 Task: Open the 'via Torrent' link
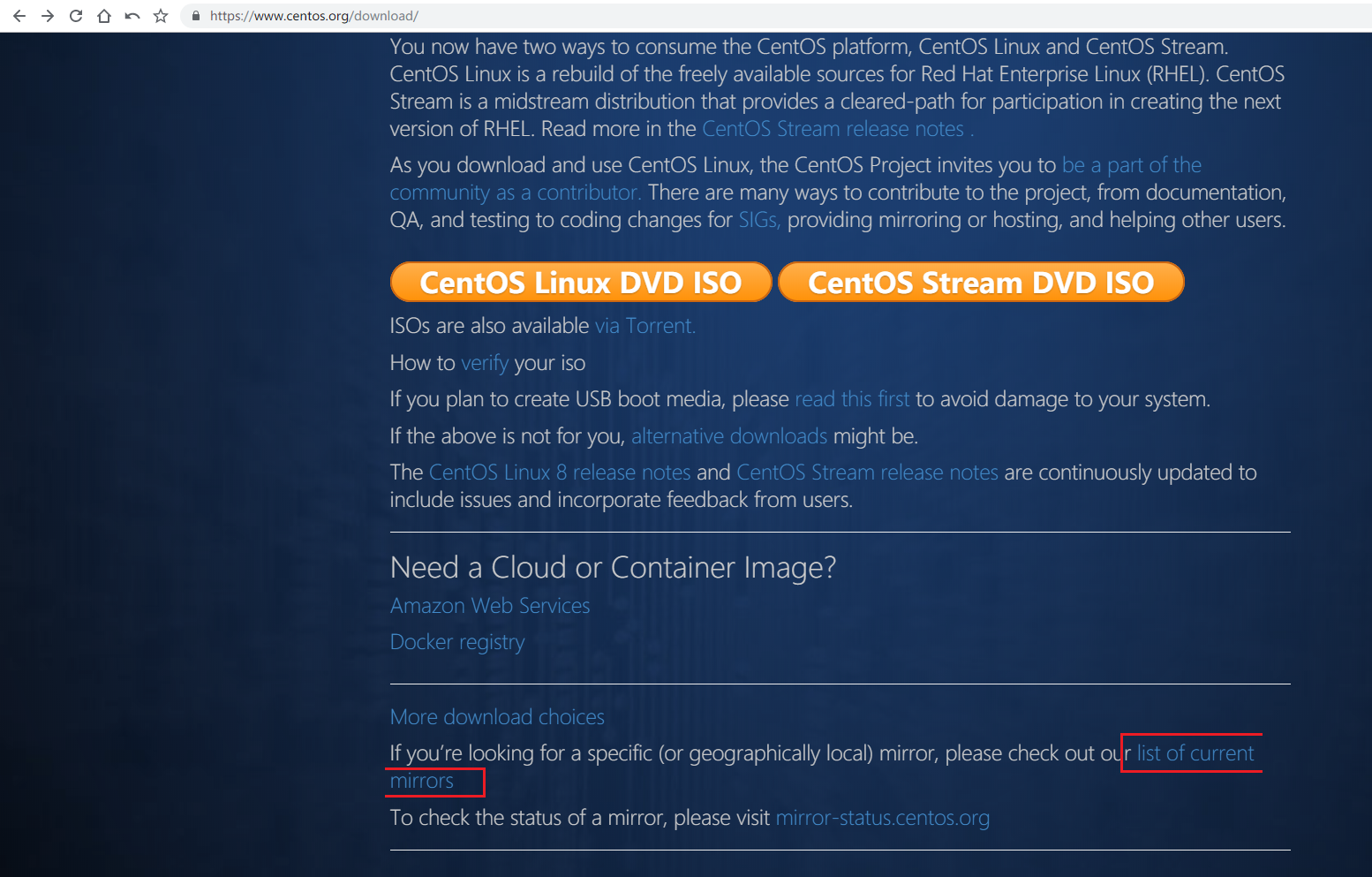pos(645,326)
